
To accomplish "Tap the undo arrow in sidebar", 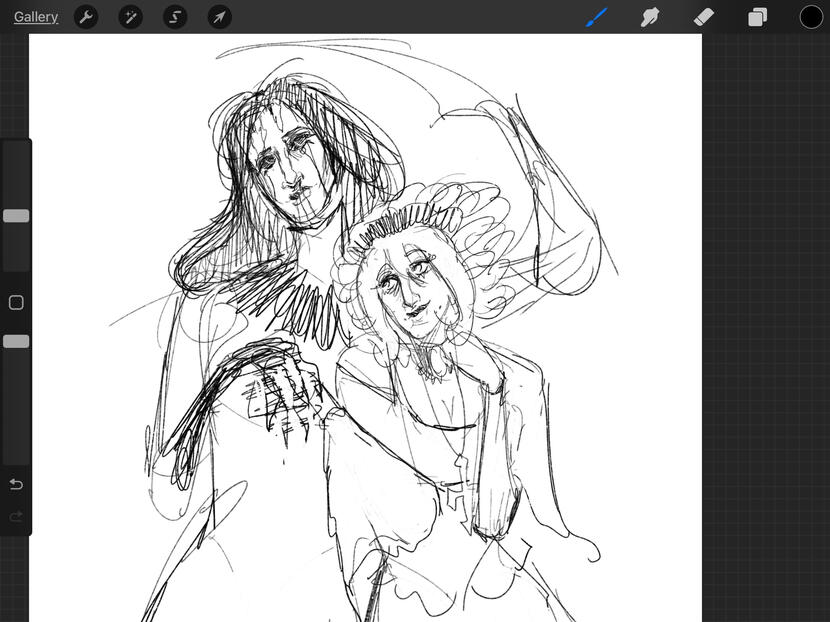I will click(x=16, y=484).
